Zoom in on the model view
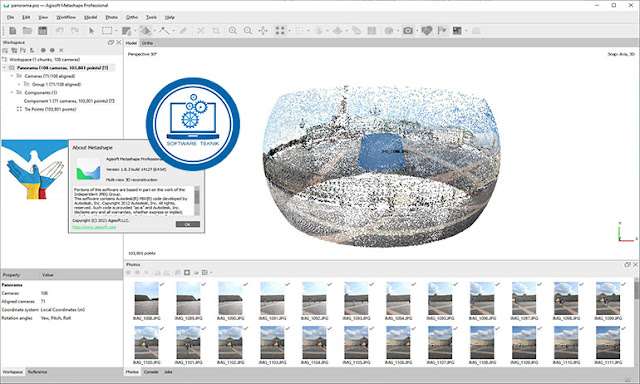 233,31
